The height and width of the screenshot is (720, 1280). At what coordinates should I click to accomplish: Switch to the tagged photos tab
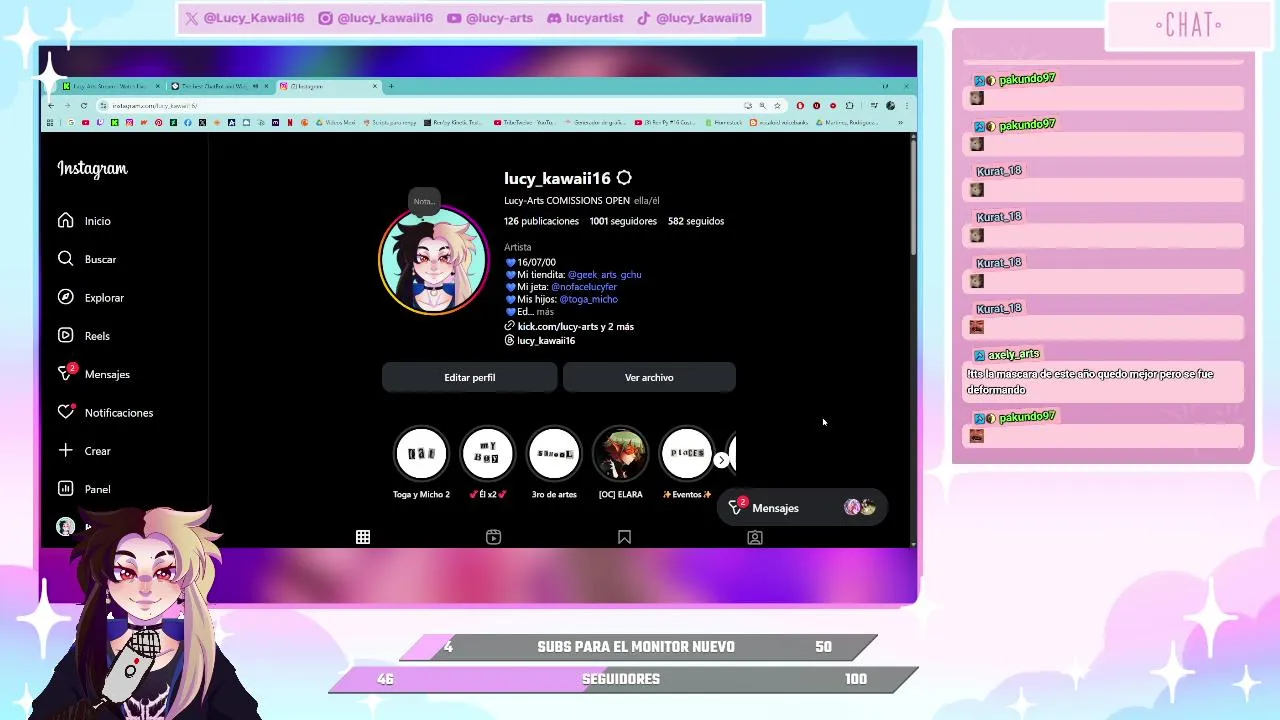pyautogui.click(x=755, y=537)
